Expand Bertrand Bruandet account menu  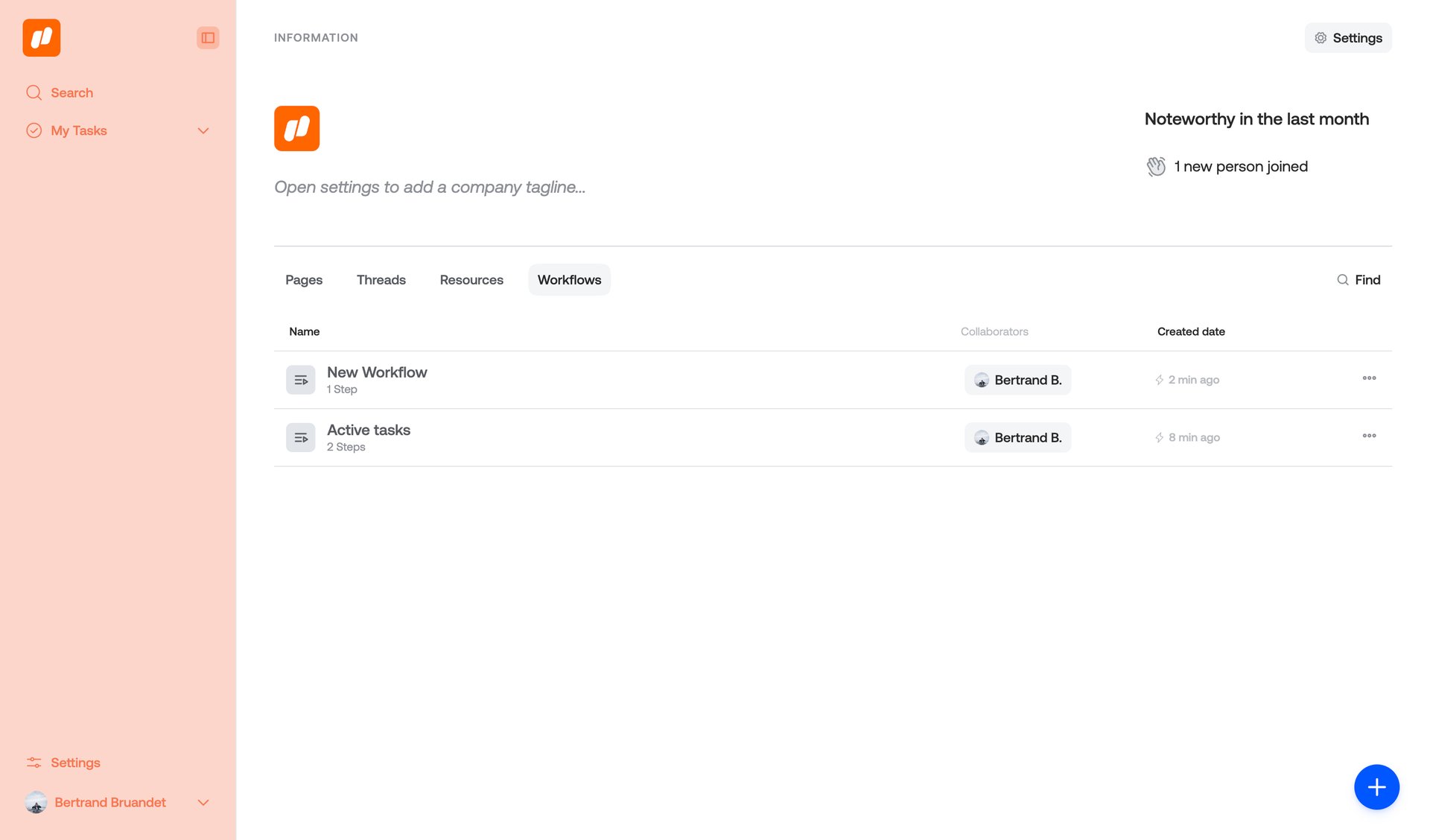pos(203,803)
